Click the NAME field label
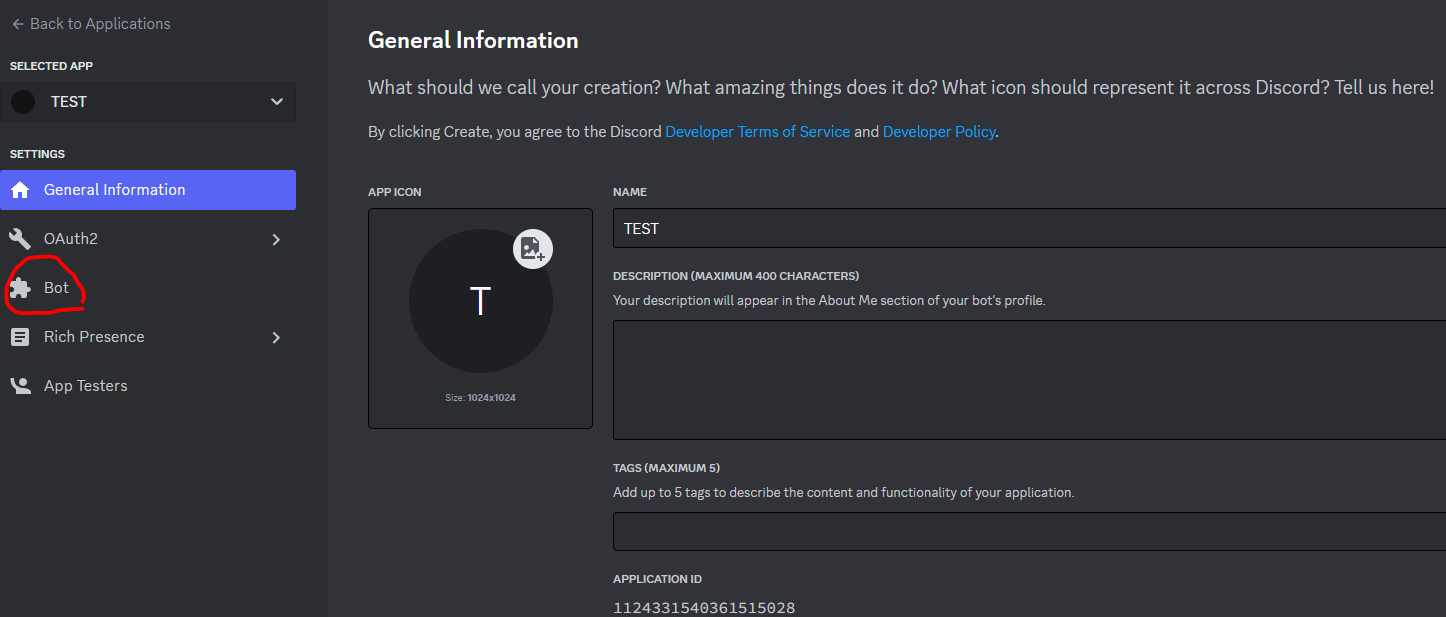This screenshot has width=1446, height=617. tap(630, 192)
